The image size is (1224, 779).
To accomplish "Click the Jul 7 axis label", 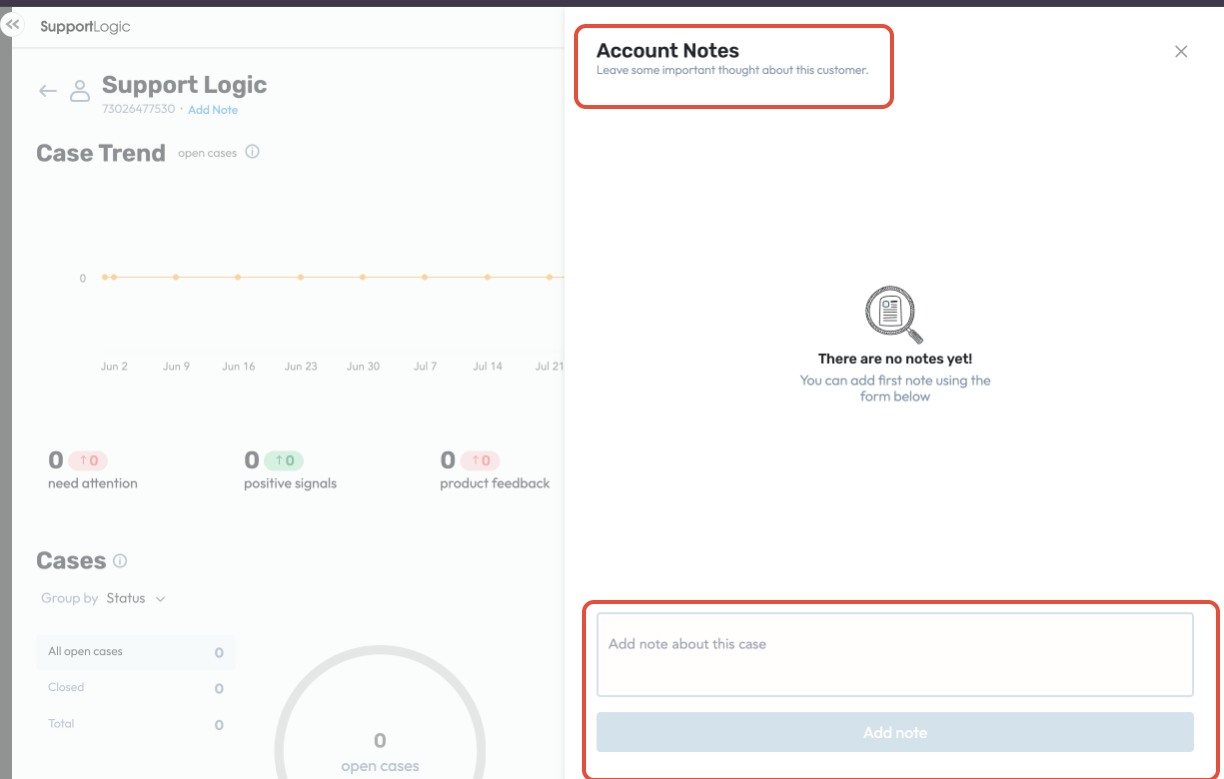I will pos(425,367).
